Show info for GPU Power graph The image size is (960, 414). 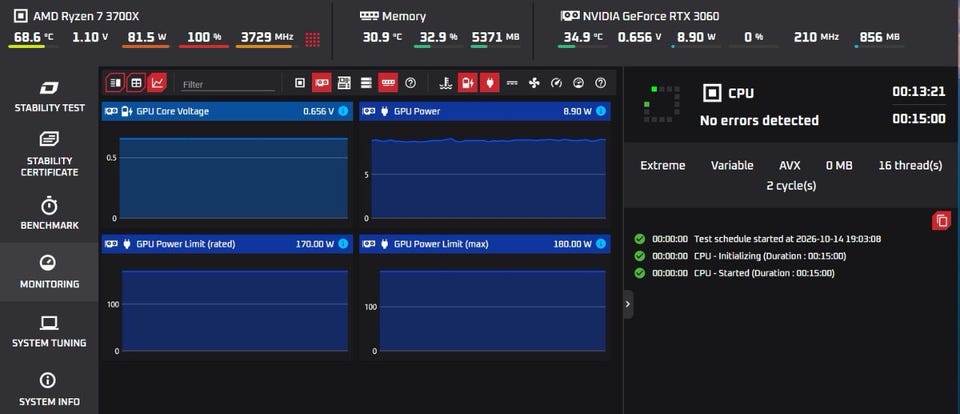point(601,111)
